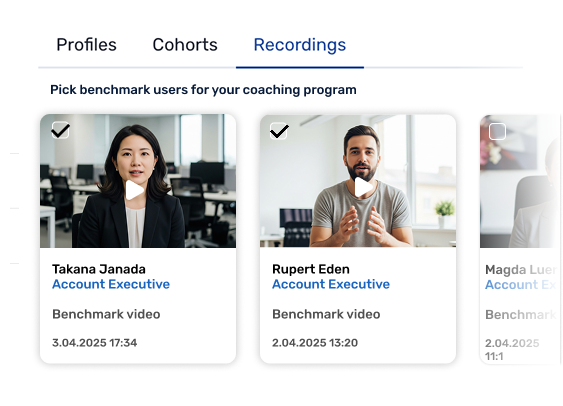This screenshot has height=406, width=563.
Task: Uncheck Rupert Eden's benchmark checkbox
Action: pos(279,131)
